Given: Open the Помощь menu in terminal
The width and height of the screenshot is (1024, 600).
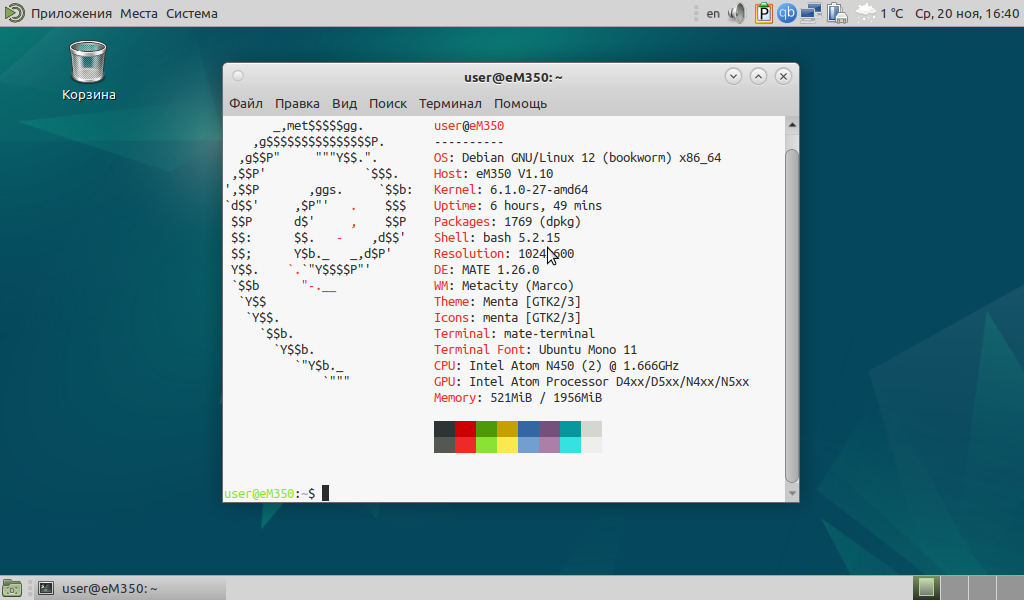Looking at the screenshot, I should [520, 103].
